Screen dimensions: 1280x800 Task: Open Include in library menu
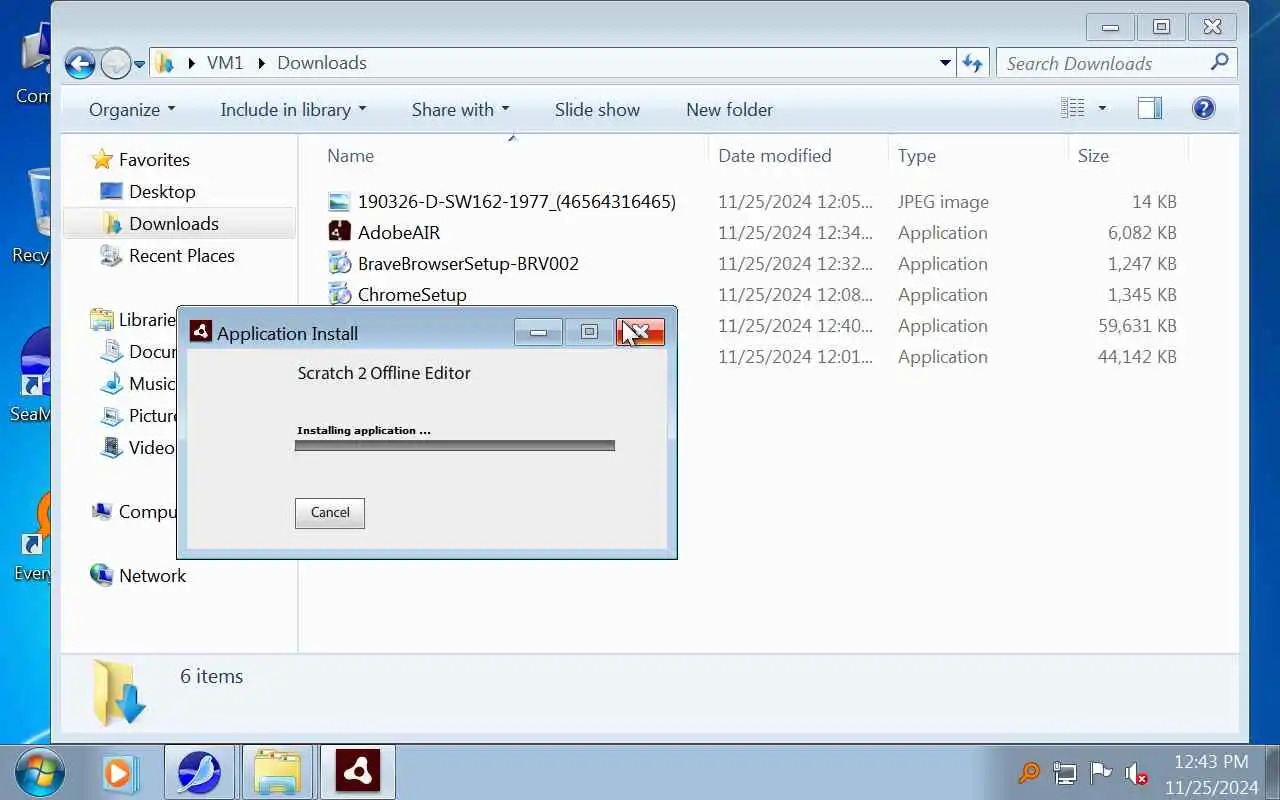click(293, 110)
